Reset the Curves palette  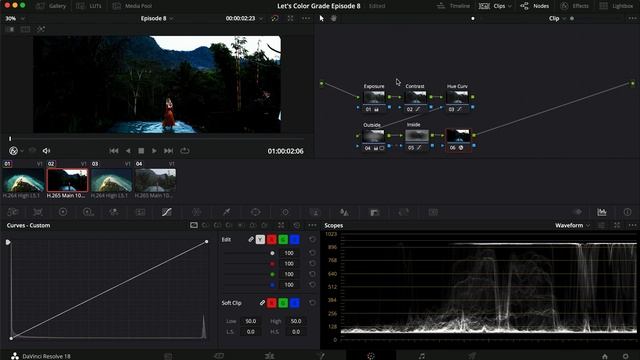pos(297,225)
